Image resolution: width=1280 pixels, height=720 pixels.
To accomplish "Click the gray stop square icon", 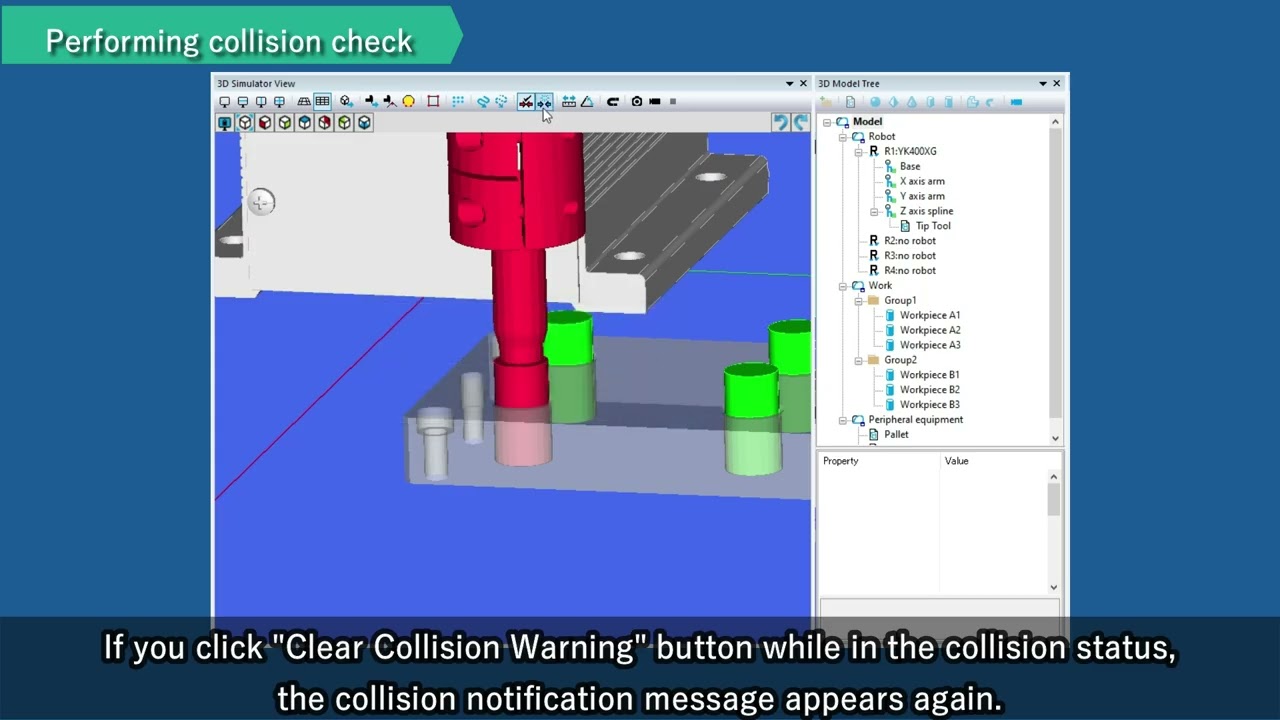I will (x=673, y=101).
